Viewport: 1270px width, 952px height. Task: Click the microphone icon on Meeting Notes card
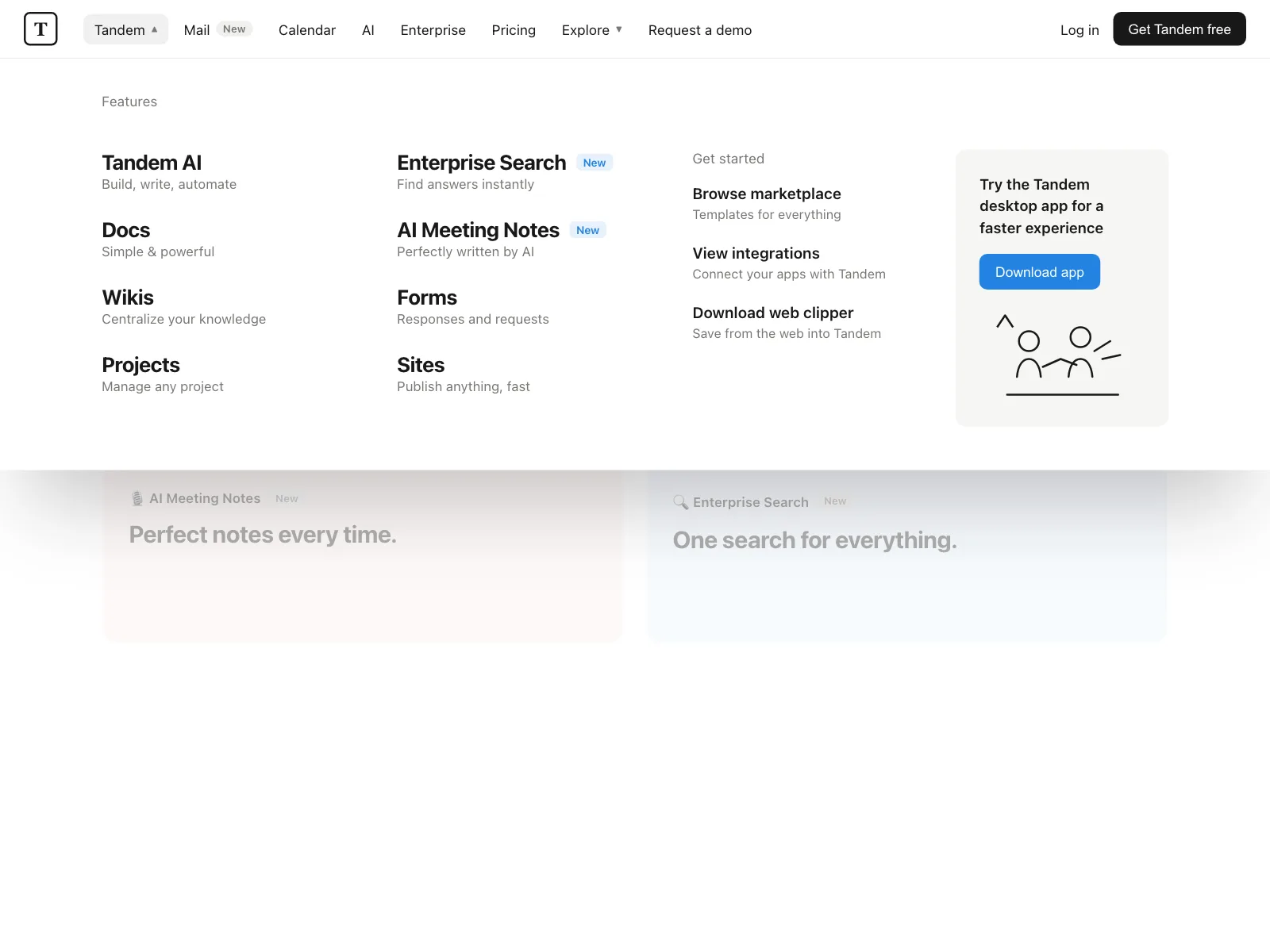pyautogui.click(x=137, y=498)
